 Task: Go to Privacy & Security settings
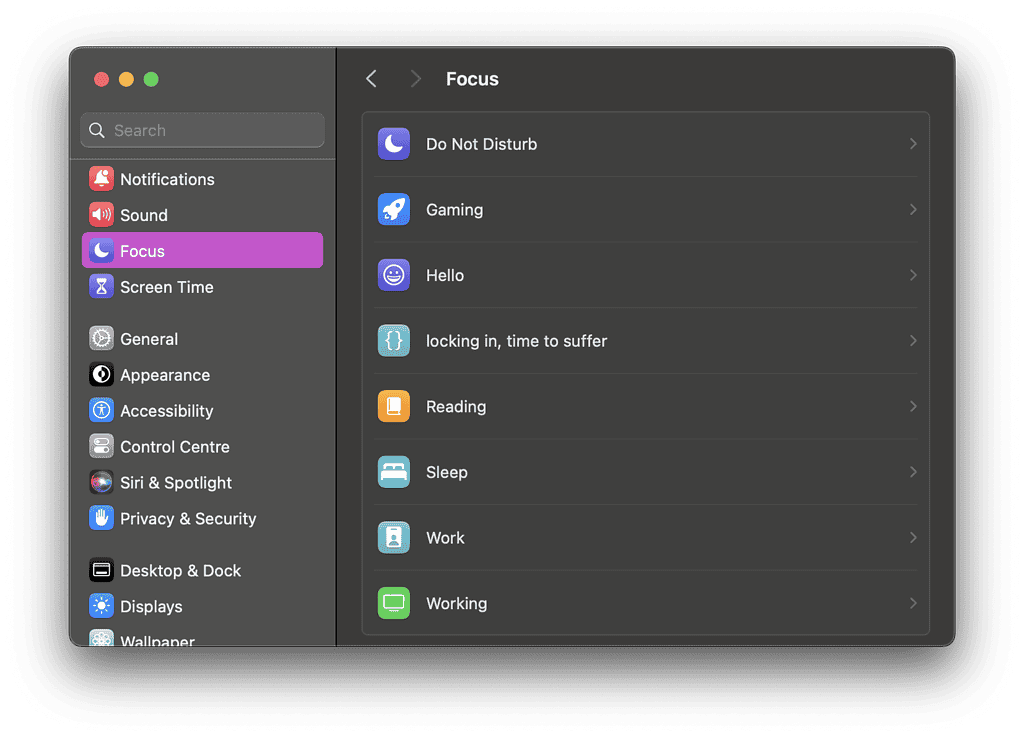point(188,519)
